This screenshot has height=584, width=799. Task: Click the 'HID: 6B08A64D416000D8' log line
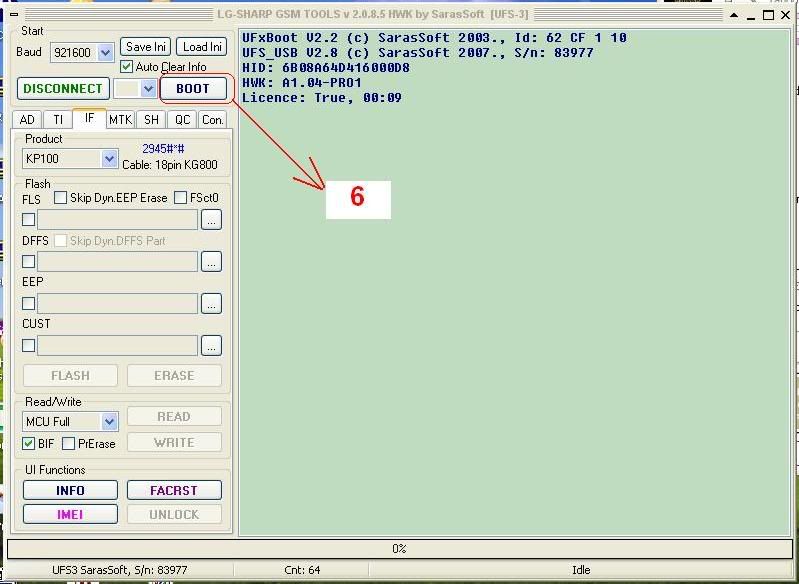click(x=326, y=67)
